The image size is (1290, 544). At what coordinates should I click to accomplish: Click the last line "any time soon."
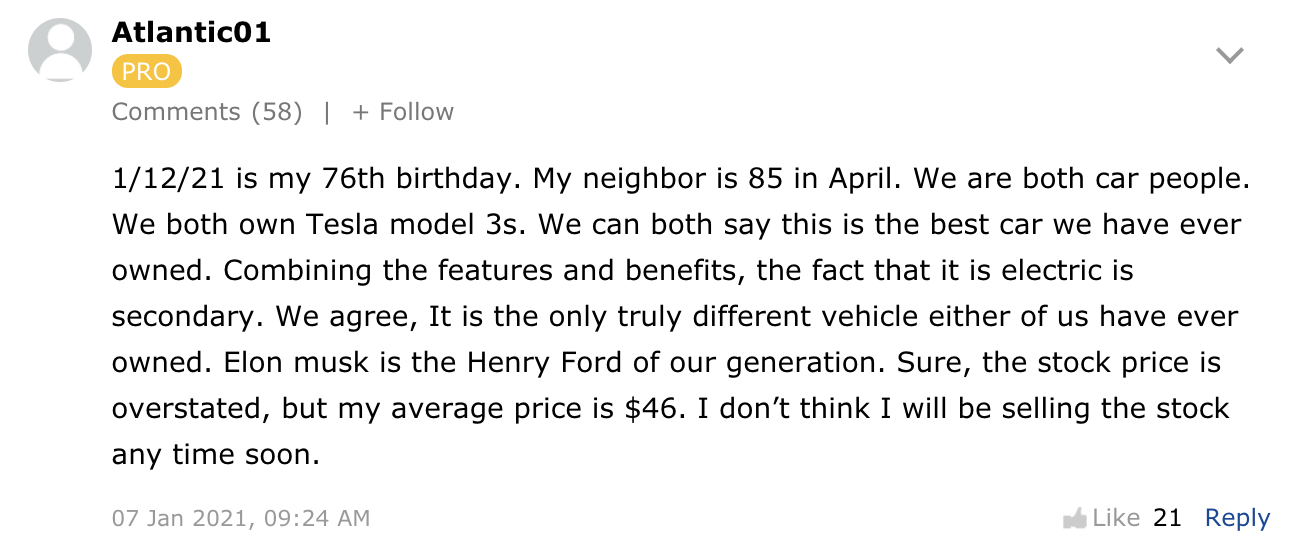tap(215, 454)
